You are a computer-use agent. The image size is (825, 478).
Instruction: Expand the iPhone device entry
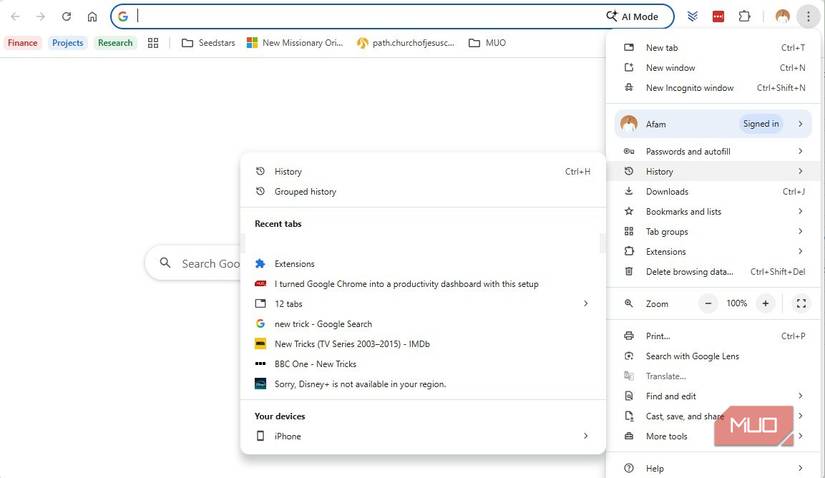point(420,436)
